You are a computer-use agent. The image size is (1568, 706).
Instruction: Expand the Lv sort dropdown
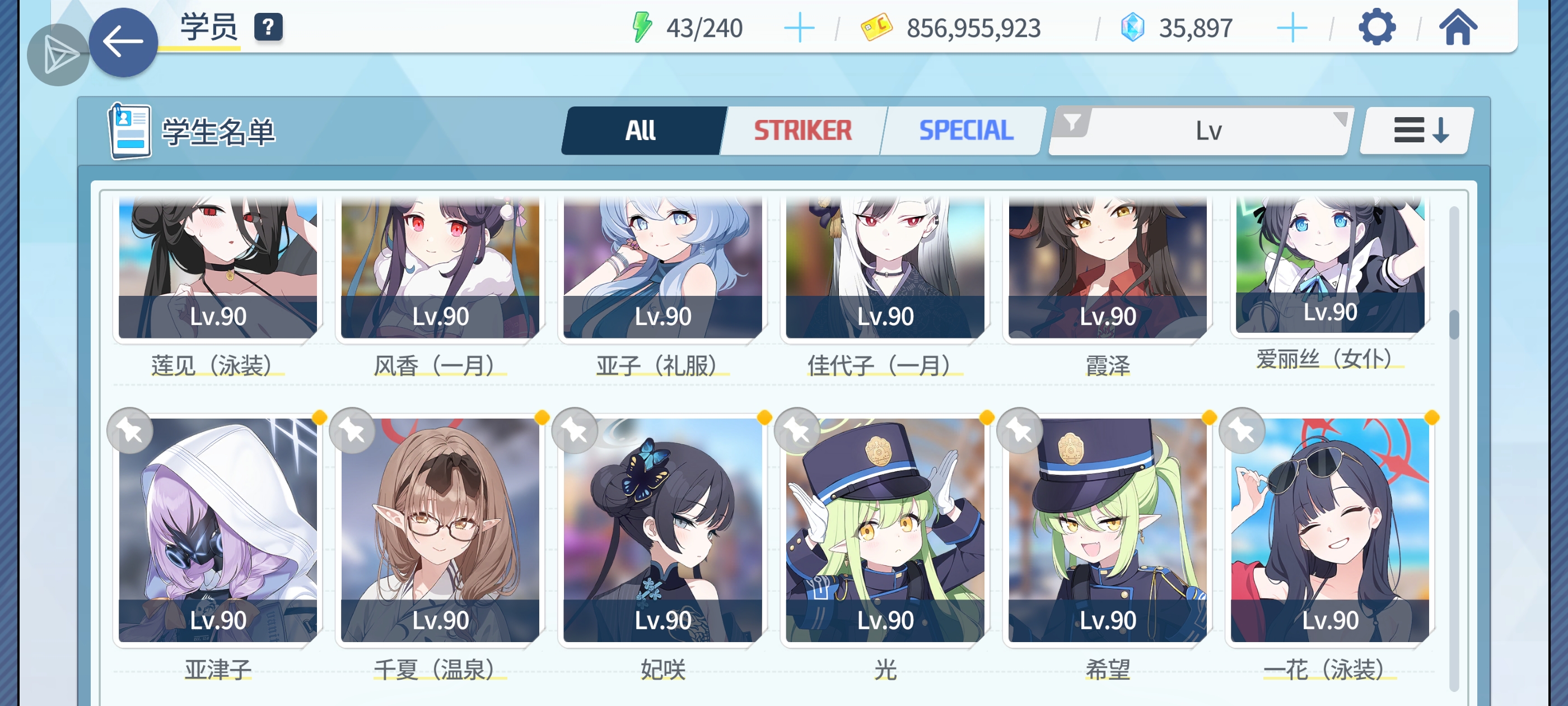(x=1208, y=131)
